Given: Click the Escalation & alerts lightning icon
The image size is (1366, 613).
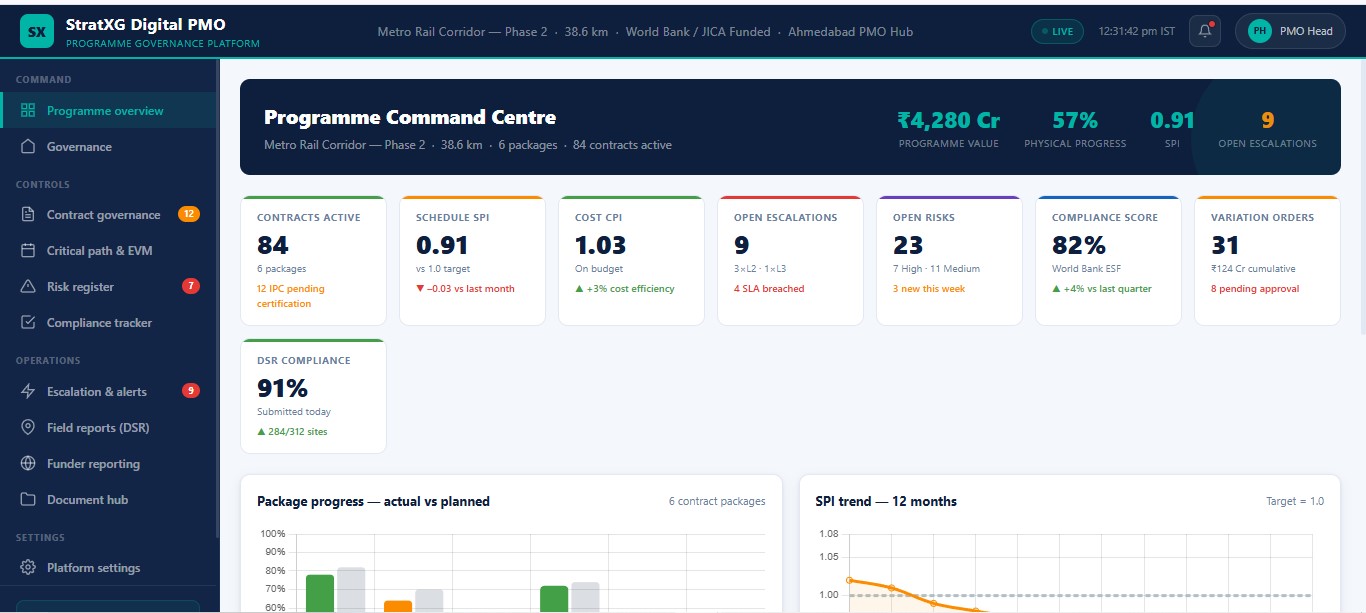Looking at the screenshot, I should coord(28,392).
